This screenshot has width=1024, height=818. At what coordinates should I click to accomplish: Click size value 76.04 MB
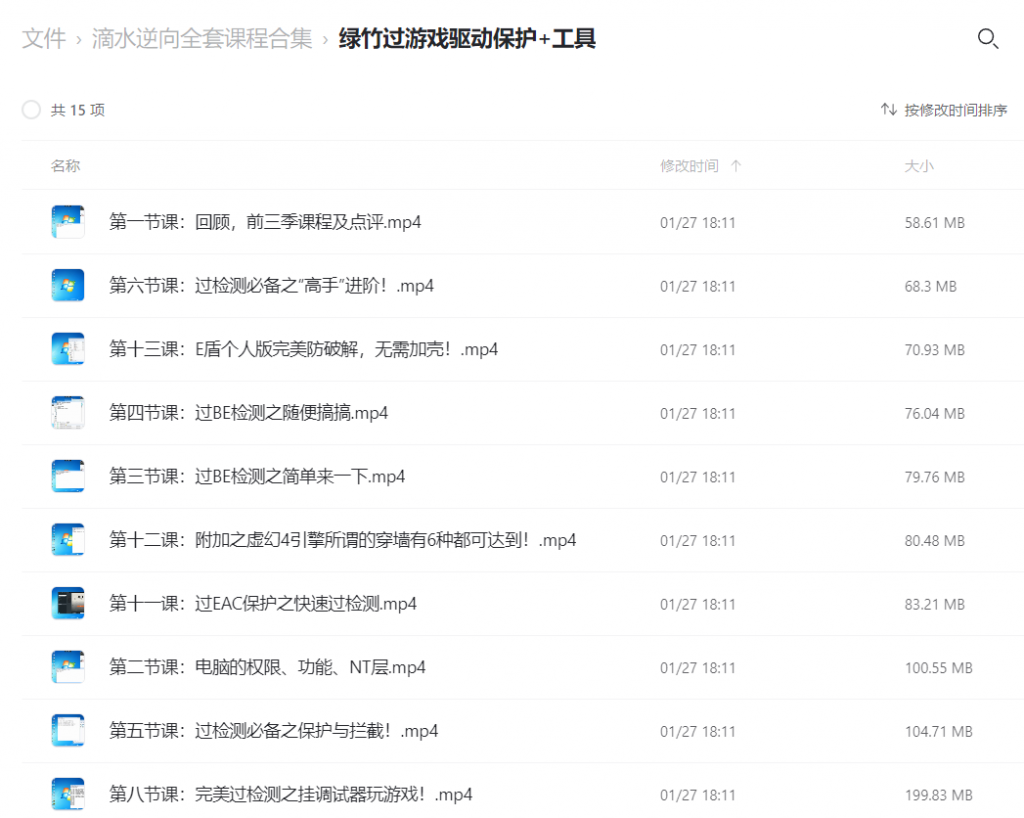[935, 413]
